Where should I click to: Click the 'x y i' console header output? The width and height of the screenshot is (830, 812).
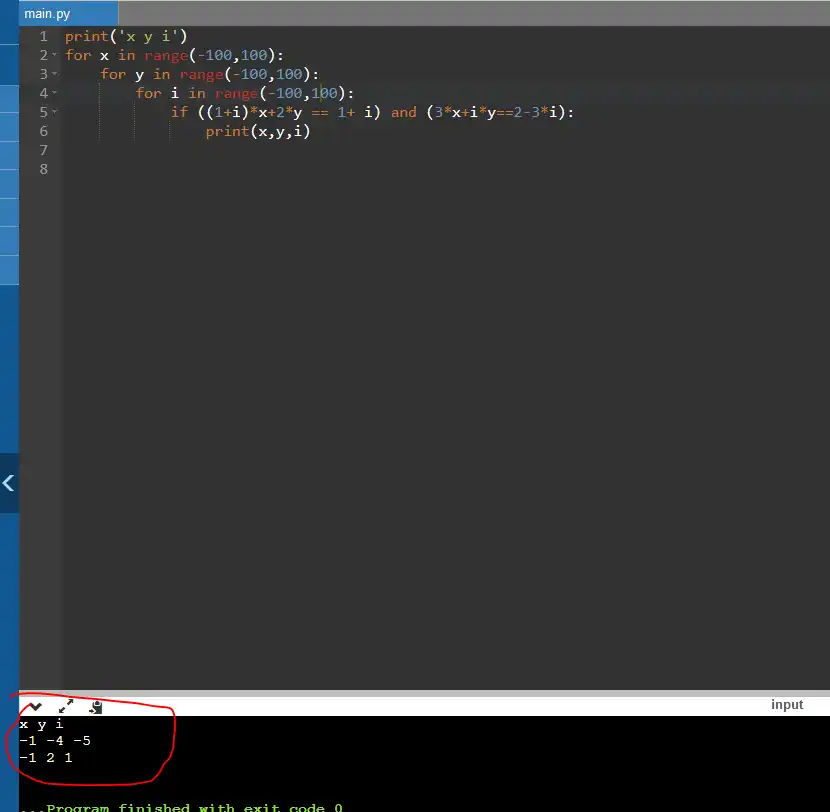41,724
